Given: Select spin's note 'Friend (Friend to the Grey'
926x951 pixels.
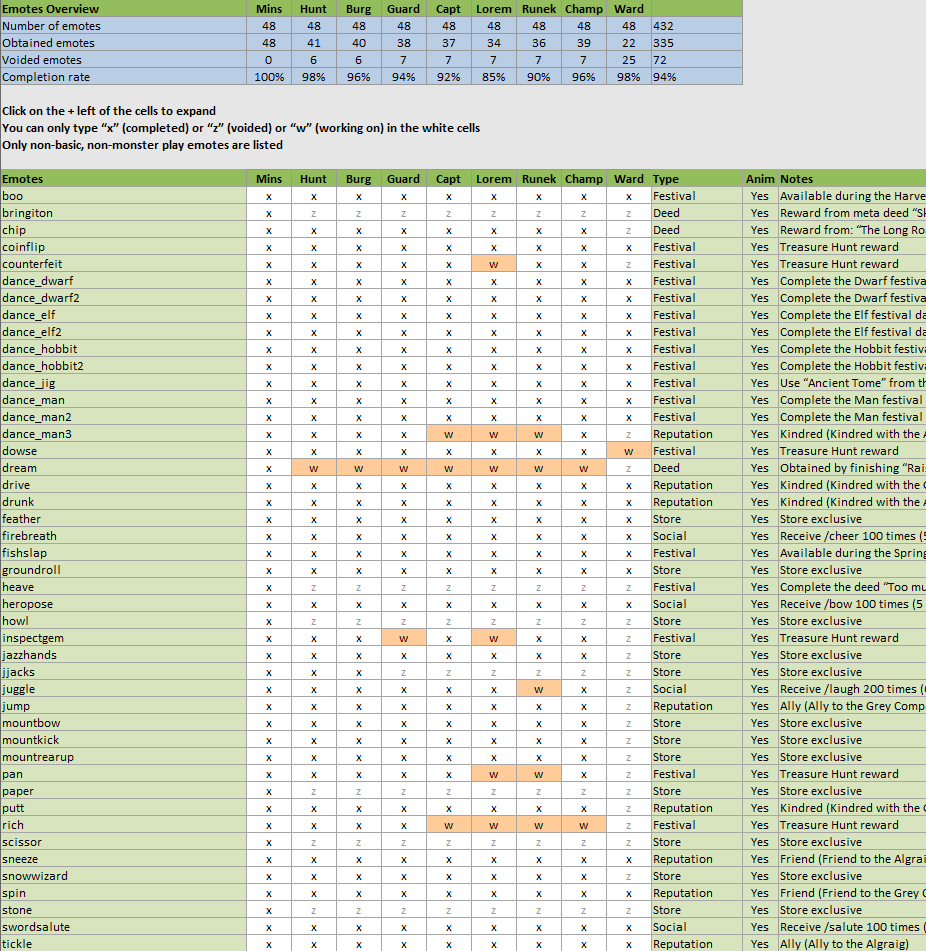Looking at the screenshot, I should [x=852, y=892].
